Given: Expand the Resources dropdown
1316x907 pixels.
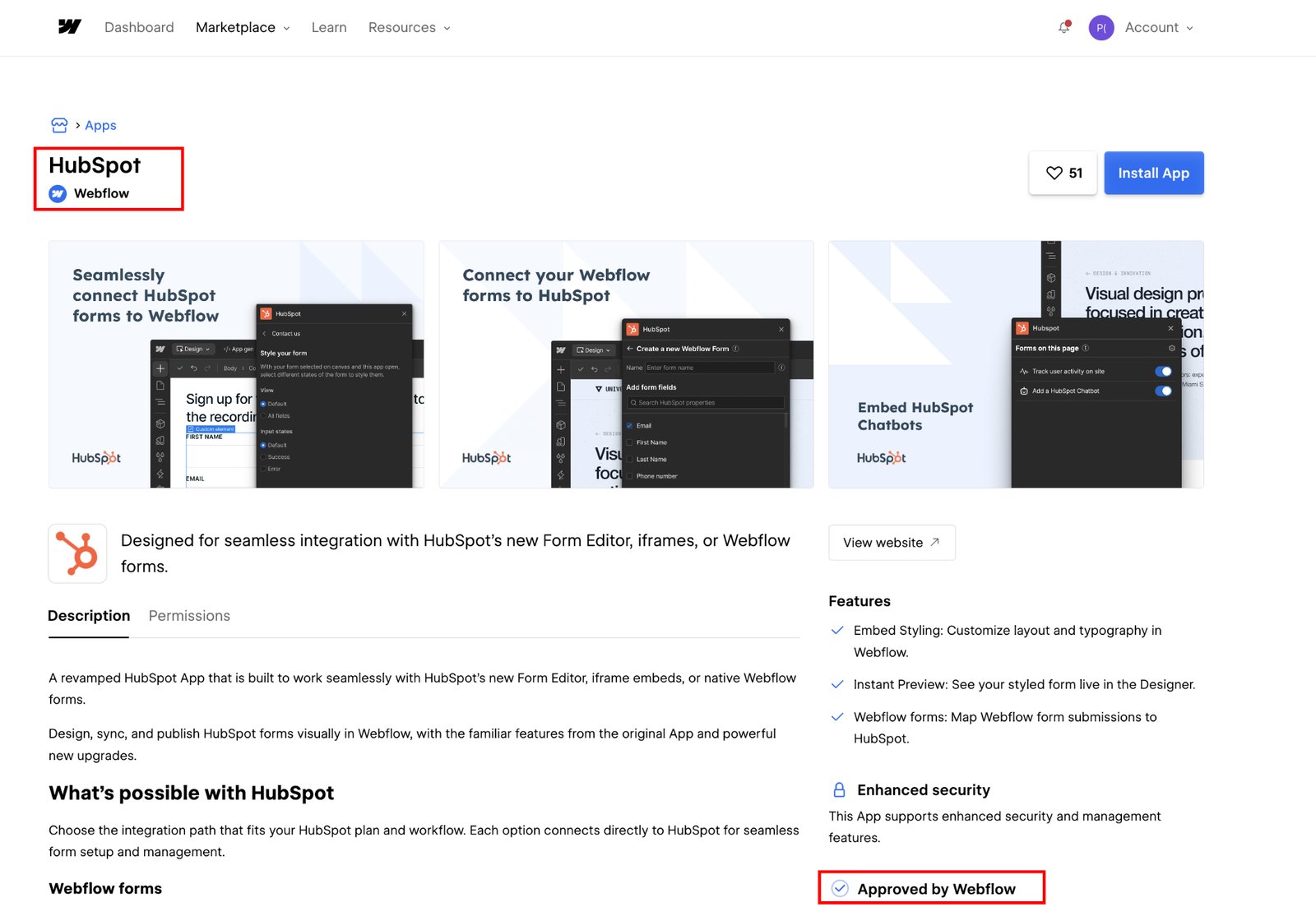Looking at the screenshot, I should [410, 27].
